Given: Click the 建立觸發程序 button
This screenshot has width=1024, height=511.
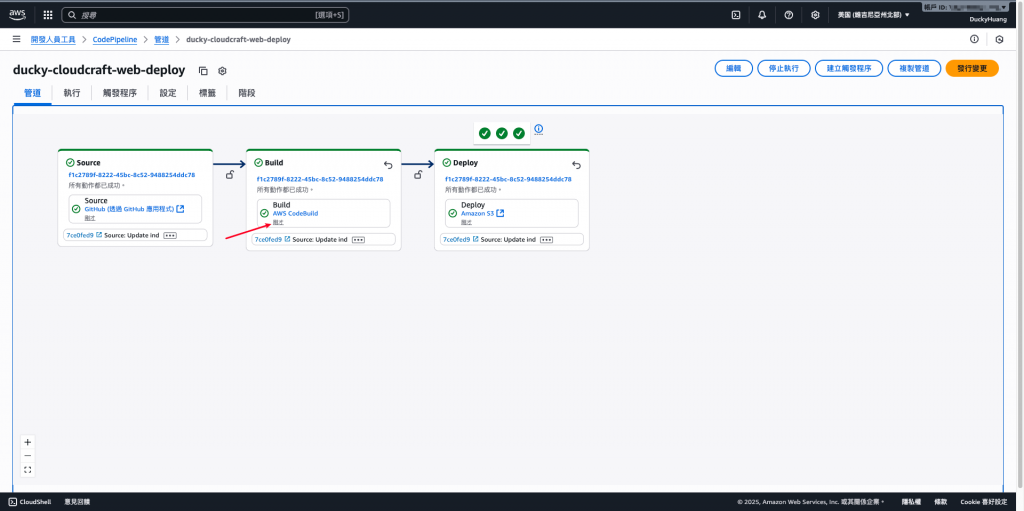Looking at the screenshot, I should click(849, 69).
